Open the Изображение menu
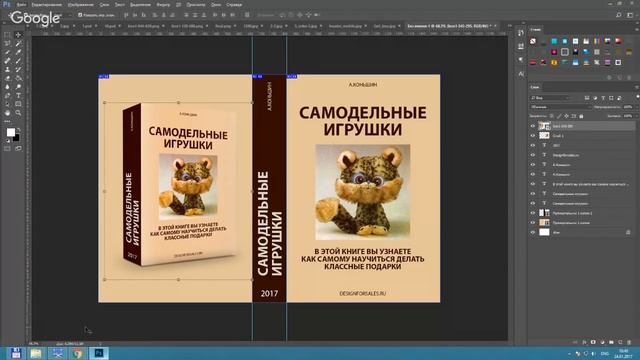The height and width of the screenshot is (360, 640). coord(80,5)
